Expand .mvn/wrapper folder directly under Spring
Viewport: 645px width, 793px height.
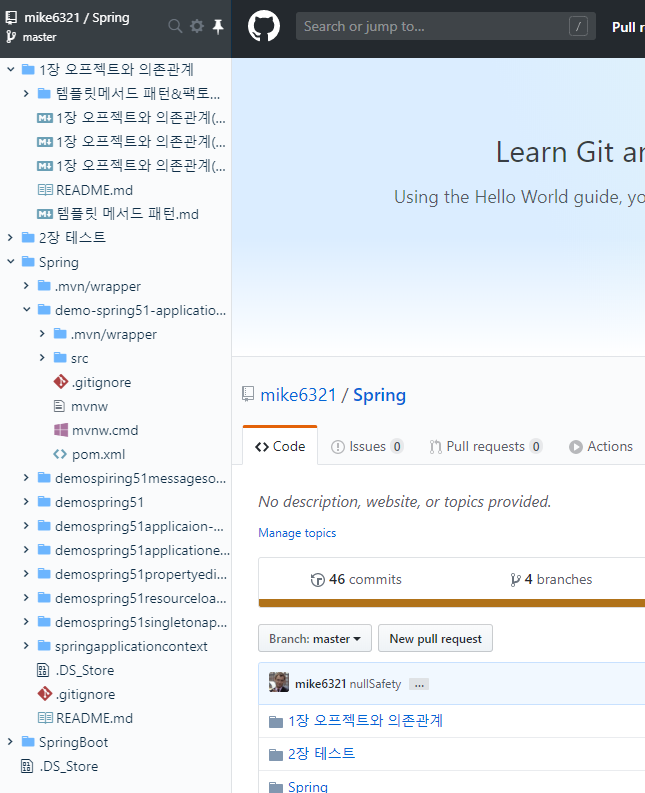pyautogui.click(x=26, y=286)
